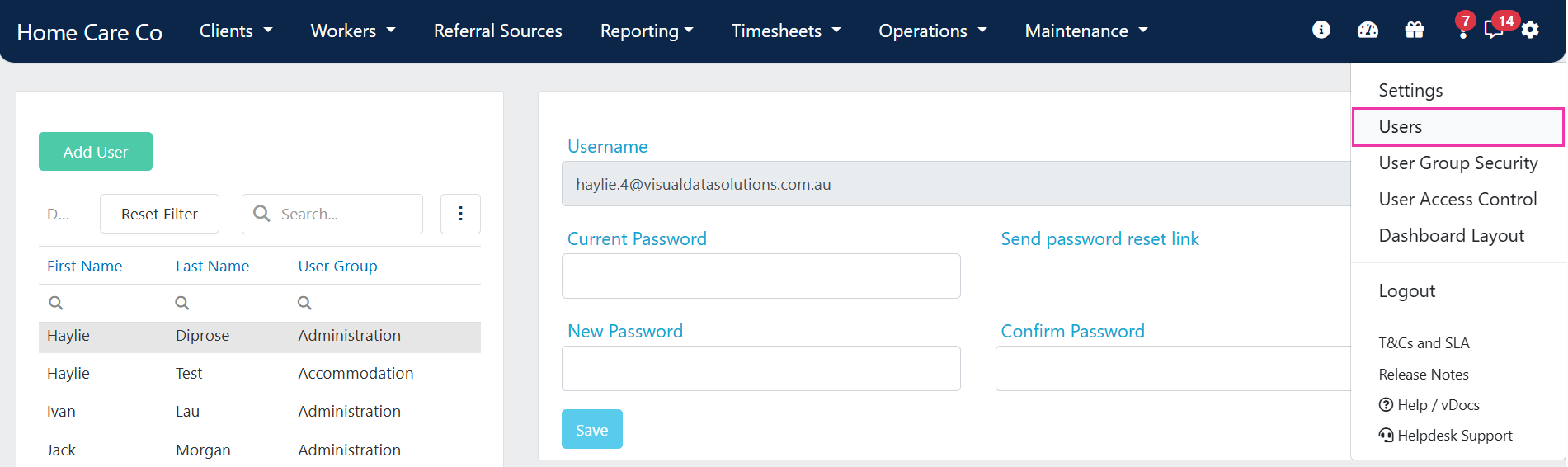The width and height of the screenshot is (1568, 467).
Task: Click Reset Filter button
Action: pyautogui.click(x=159, y=215)
